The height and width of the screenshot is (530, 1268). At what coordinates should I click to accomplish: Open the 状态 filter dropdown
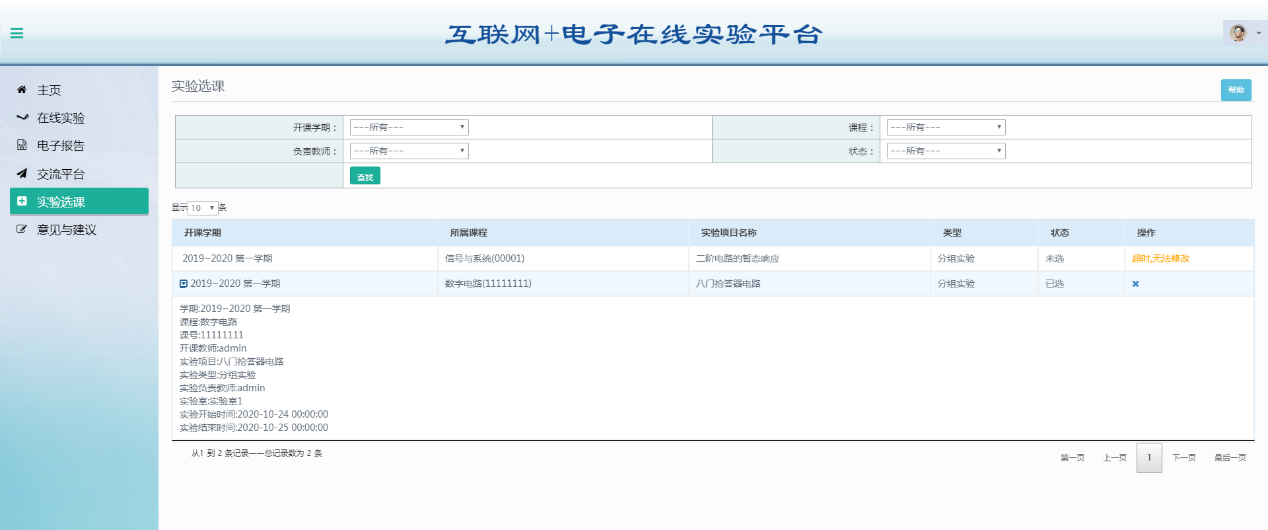pyautogui.click(x=946, y=151)
